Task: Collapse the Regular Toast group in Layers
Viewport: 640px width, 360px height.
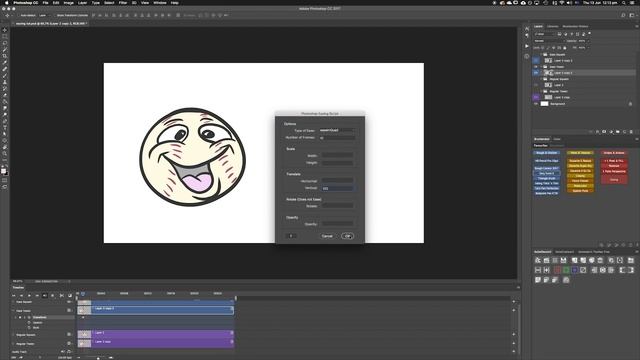Action: 542,91
